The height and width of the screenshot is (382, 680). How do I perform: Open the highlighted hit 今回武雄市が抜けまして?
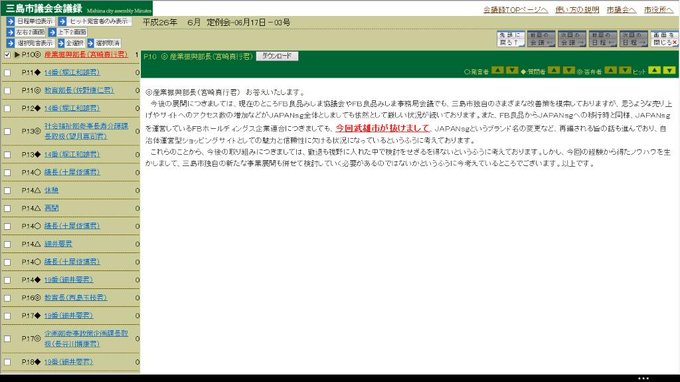(382, 128)
